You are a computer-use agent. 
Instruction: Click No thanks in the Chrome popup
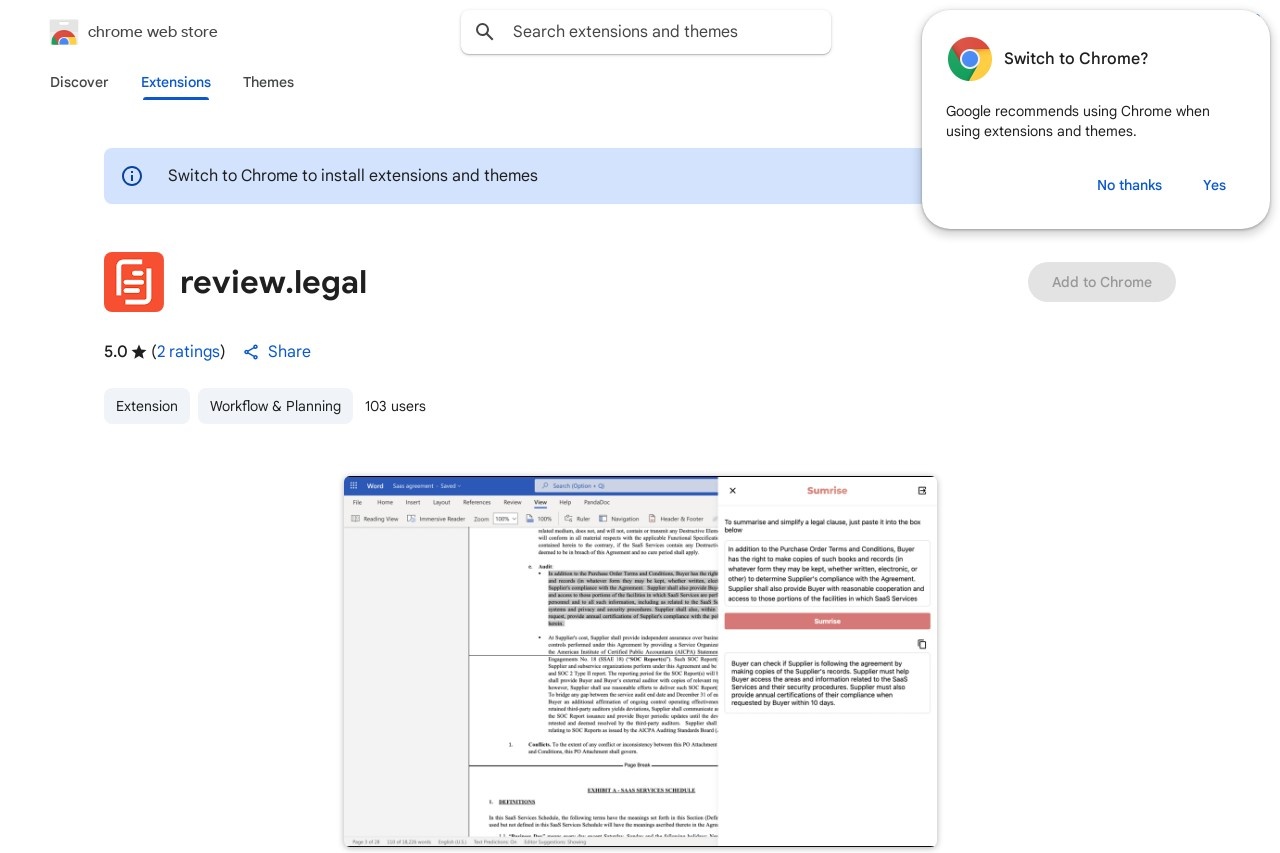point(1129,185)
